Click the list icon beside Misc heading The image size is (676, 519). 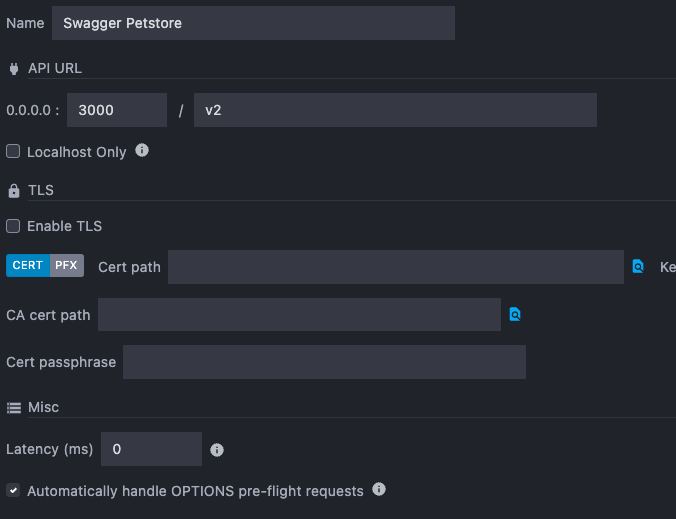(x=14, y=408)
